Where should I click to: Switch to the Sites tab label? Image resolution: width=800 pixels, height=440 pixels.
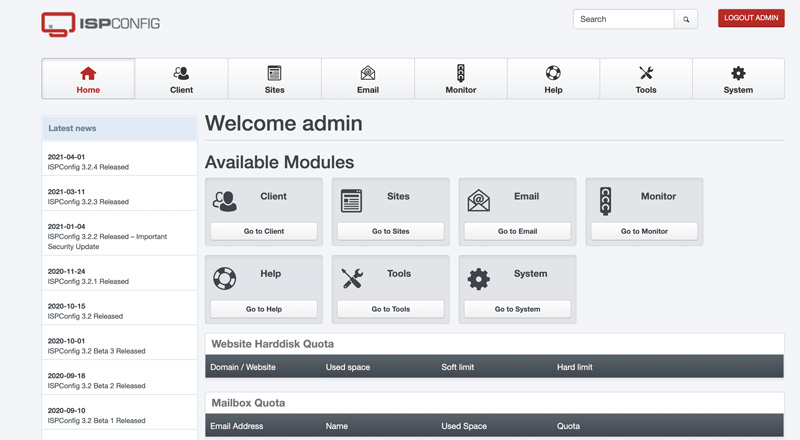pos(274,90)
